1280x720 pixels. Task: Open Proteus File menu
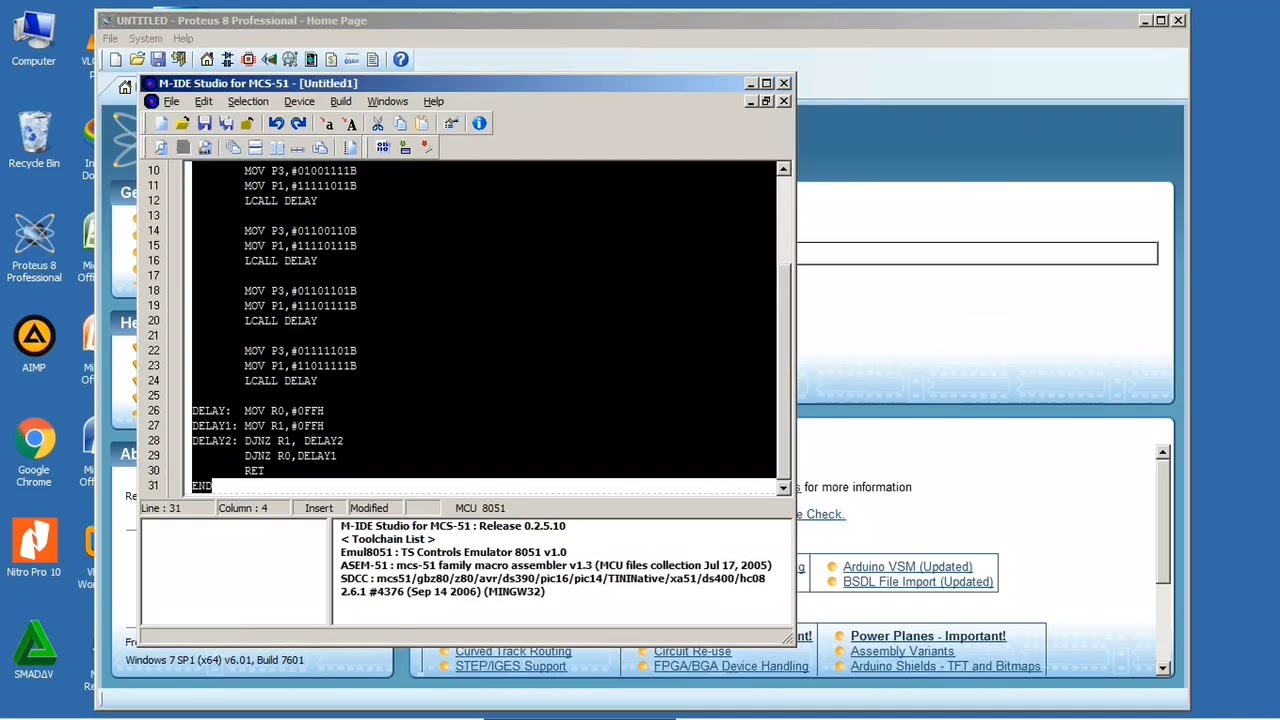pos(110,39)
